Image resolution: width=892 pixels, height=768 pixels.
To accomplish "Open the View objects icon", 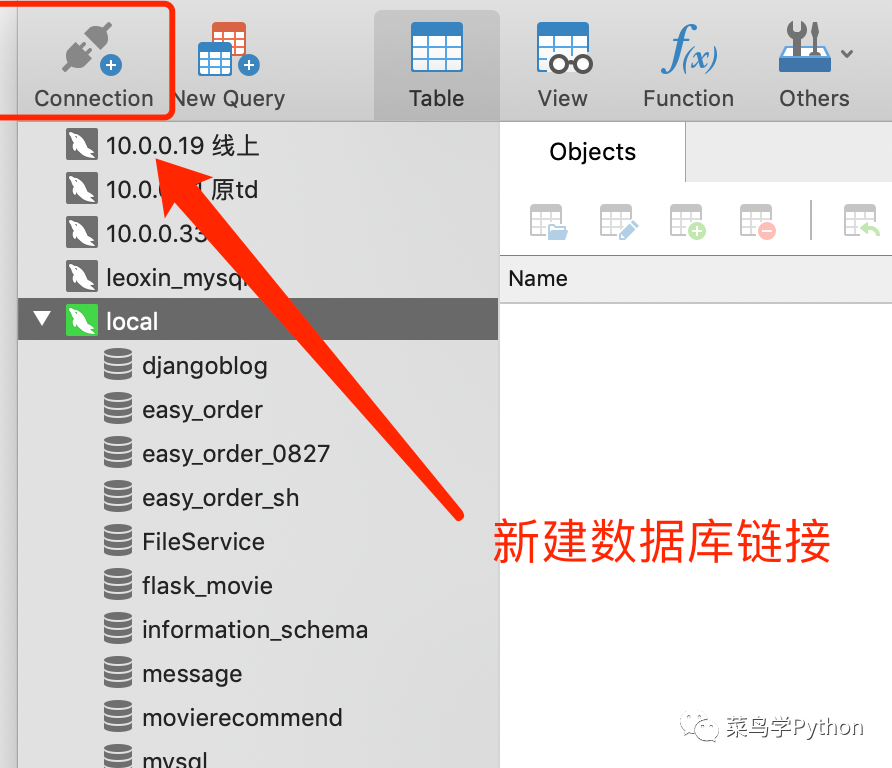I will click(x=564, y=49).
